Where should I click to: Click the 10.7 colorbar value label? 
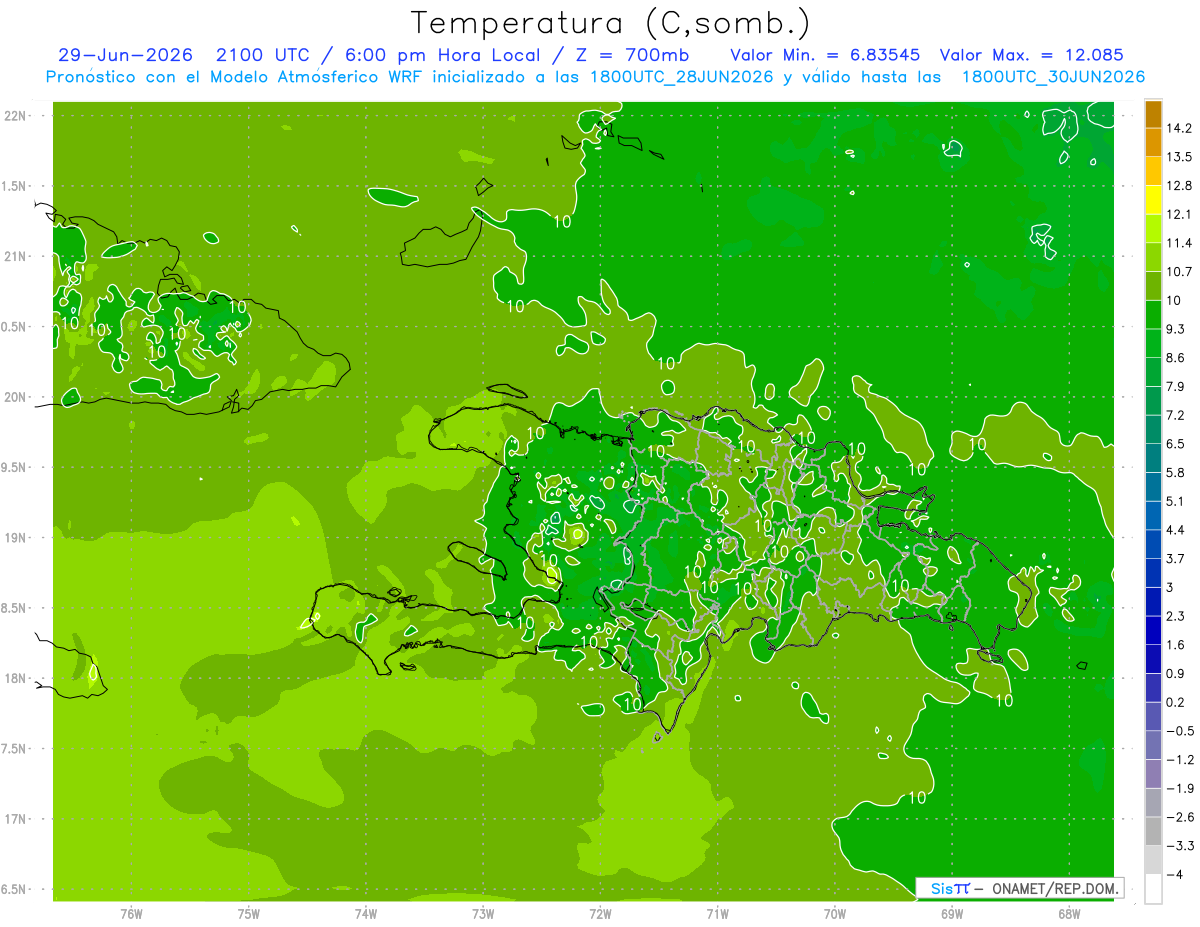coord(1179,272)
